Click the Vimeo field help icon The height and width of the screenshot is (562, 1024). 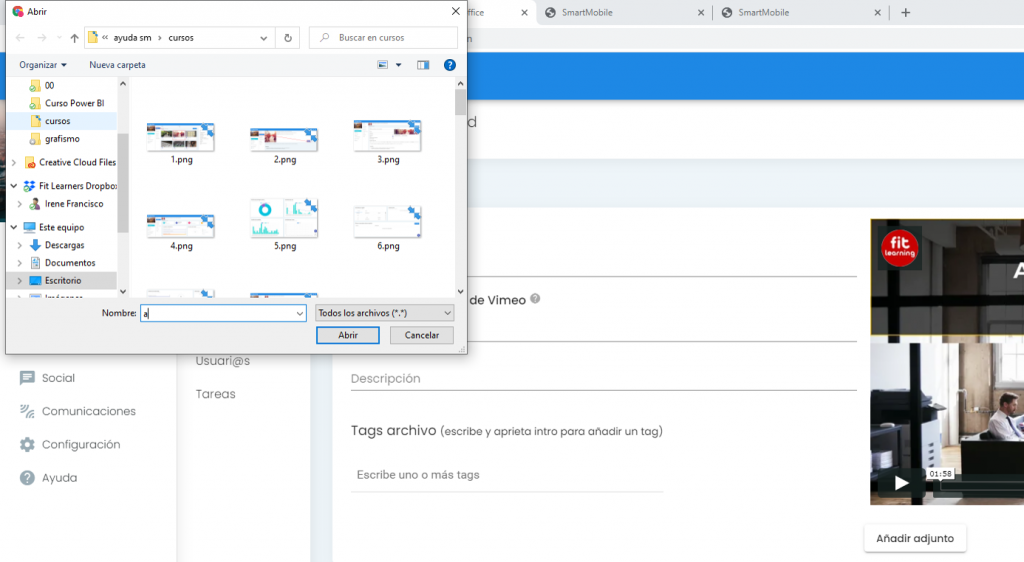pos(536,299)
